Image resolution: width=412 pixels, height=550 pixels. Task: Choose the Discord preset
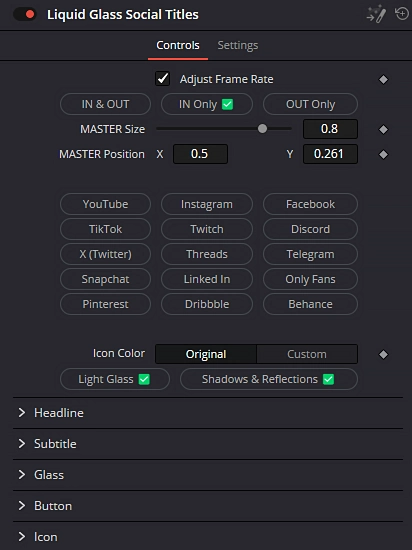pyautogui.click(x=310, y=229)
